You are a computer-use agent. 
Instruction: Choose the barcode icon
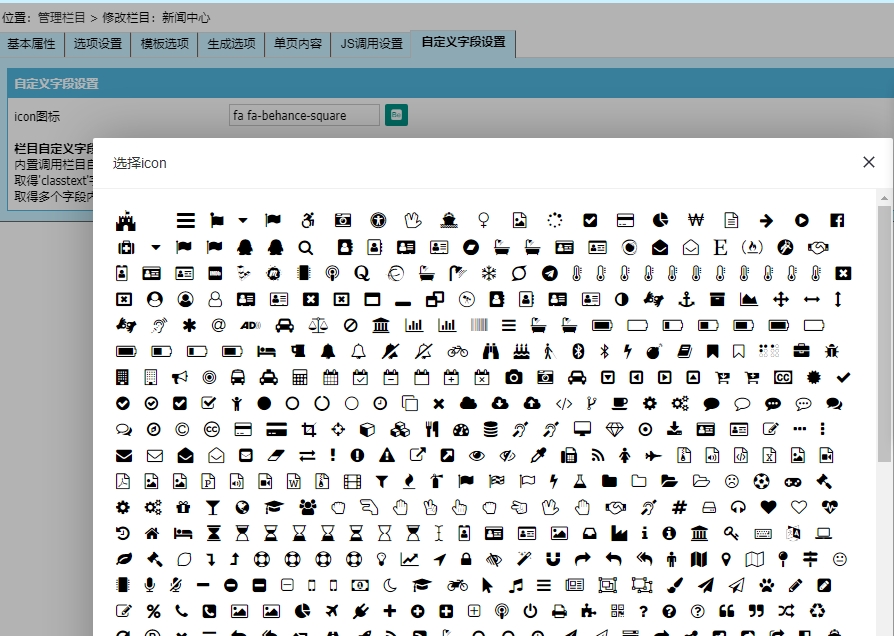coord(479,325)
